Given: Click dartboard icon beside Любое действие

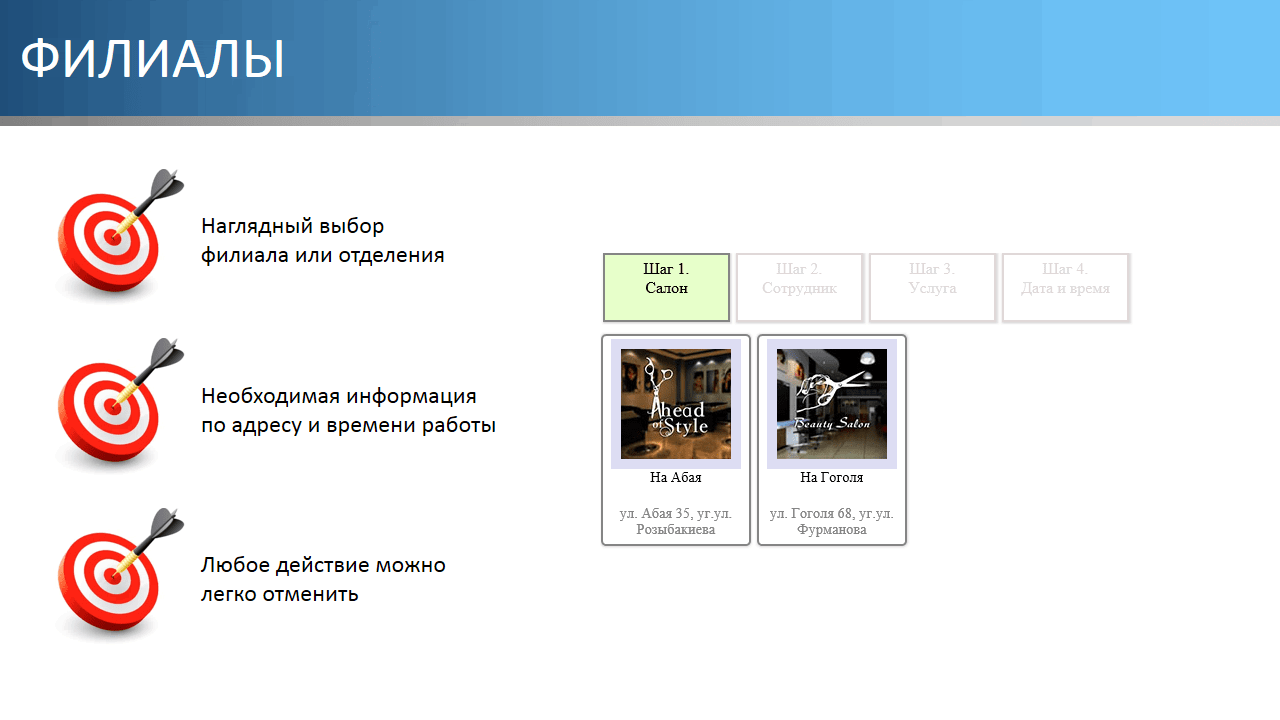Looking at the screenshot, I should click(120, 575).
